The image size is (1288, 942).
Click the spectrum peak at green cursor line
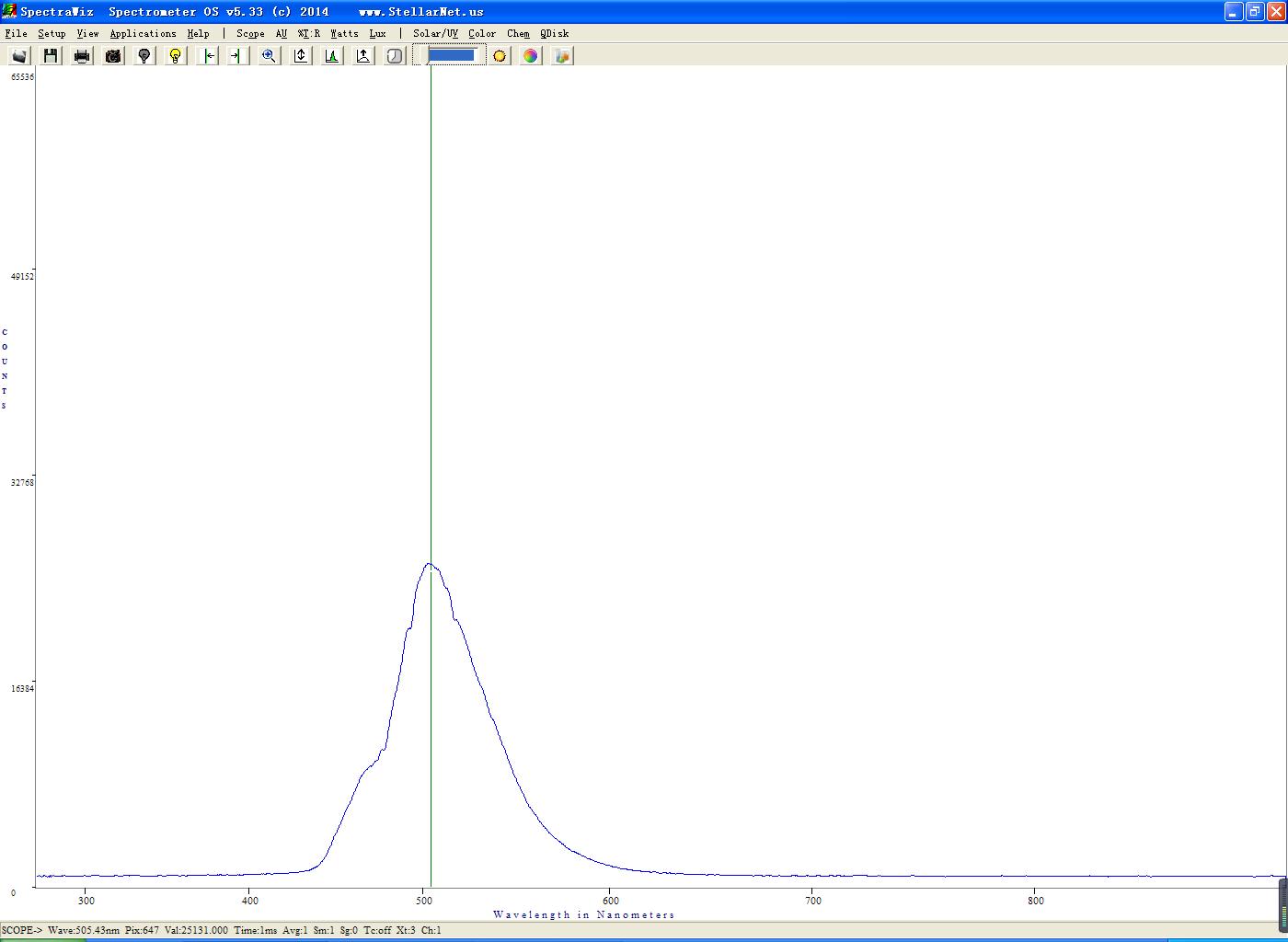pos(430,564)
